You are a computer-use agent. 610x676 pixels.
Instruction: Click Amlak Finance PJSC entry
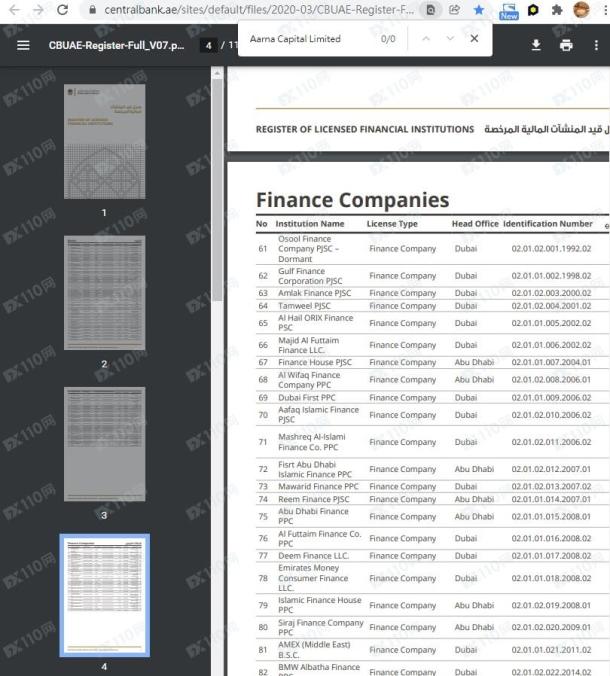pos(315,293)
